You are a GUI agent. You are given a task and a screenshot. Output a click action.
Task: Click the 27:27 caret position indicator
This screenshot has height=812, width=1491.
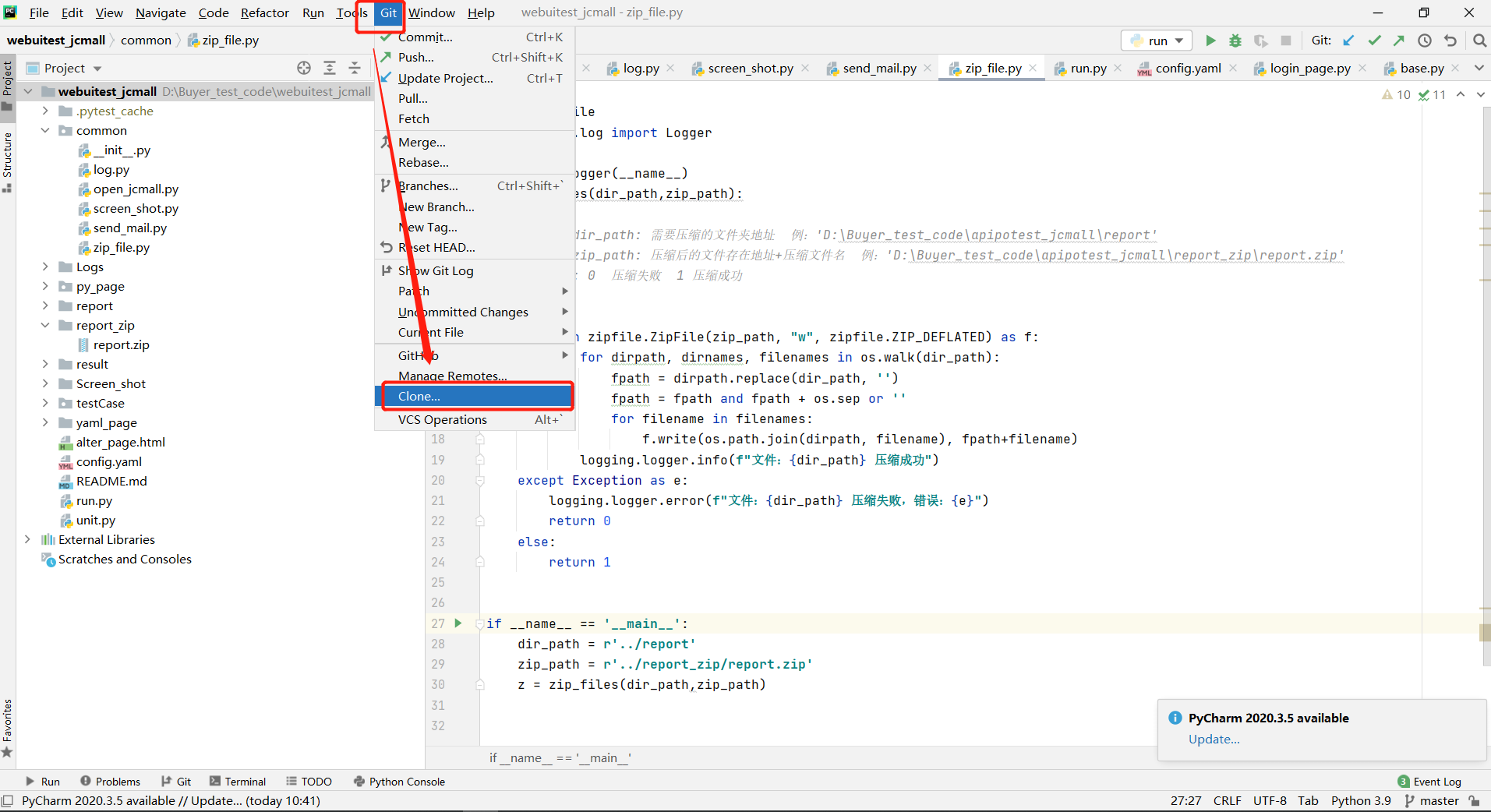pyautogui.click(x=1185, y=800)
